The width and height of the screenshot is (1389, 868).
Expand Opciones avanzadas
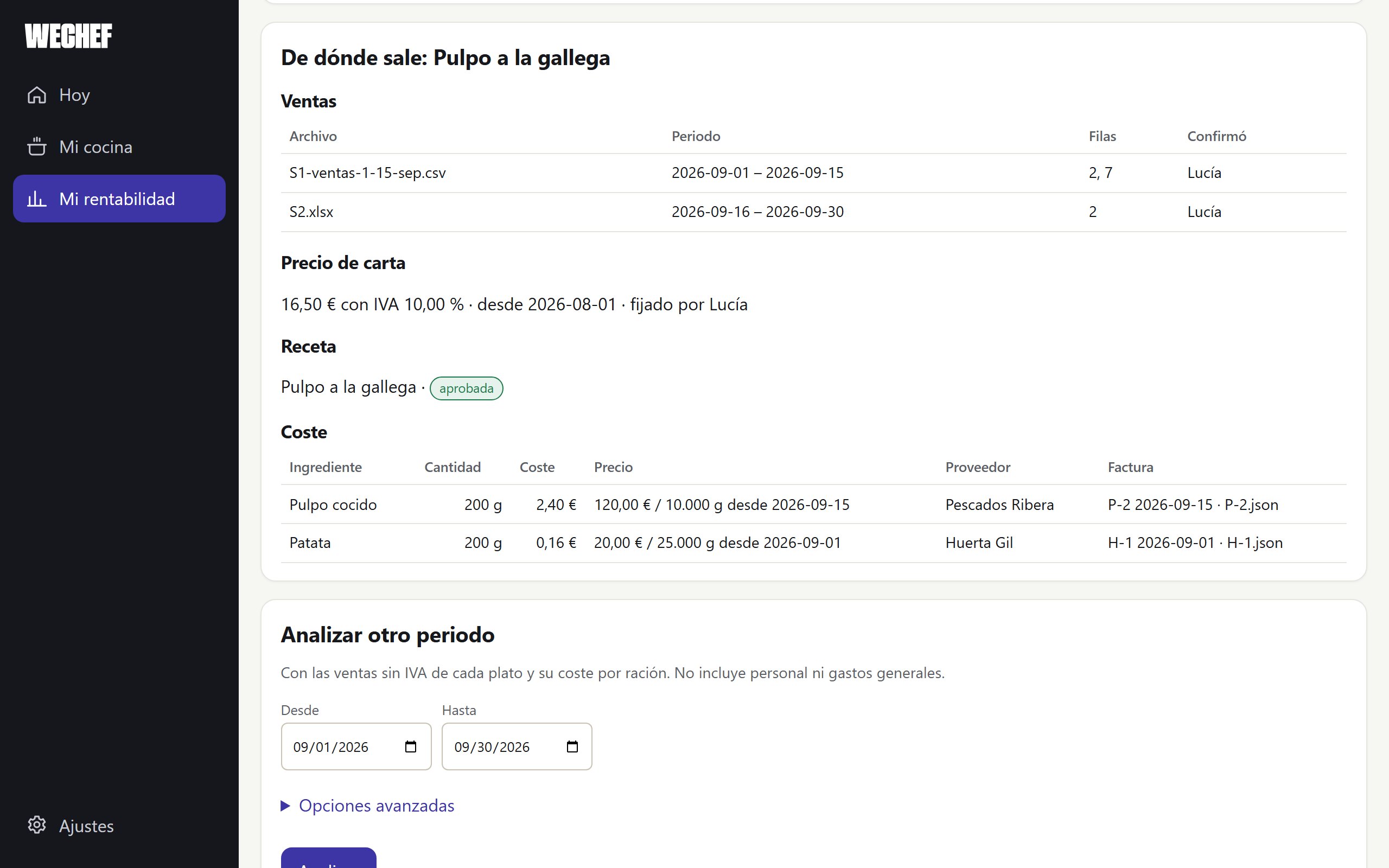point(367,806)
